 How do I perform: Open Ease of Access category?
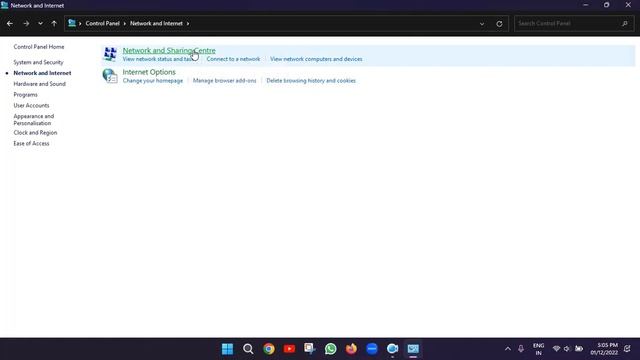(31, 144)
